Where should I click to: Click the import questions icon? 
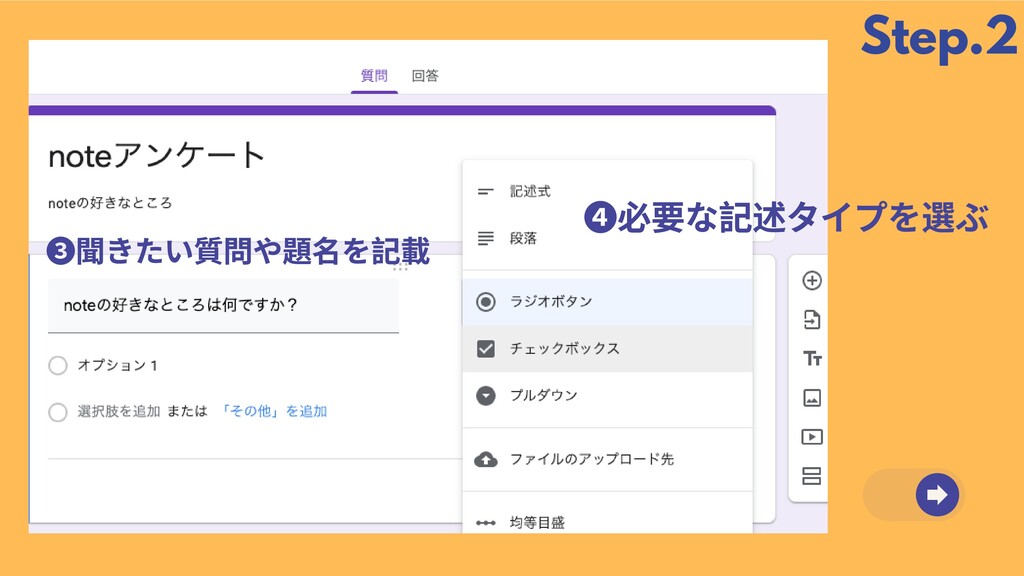812,320
